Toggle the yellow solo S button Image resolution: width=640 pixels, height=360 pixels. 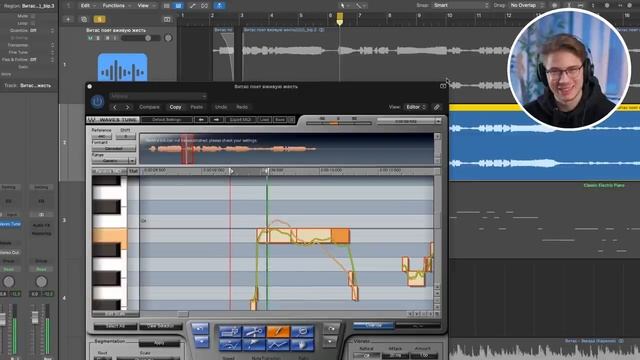click(x=99, y=19)
